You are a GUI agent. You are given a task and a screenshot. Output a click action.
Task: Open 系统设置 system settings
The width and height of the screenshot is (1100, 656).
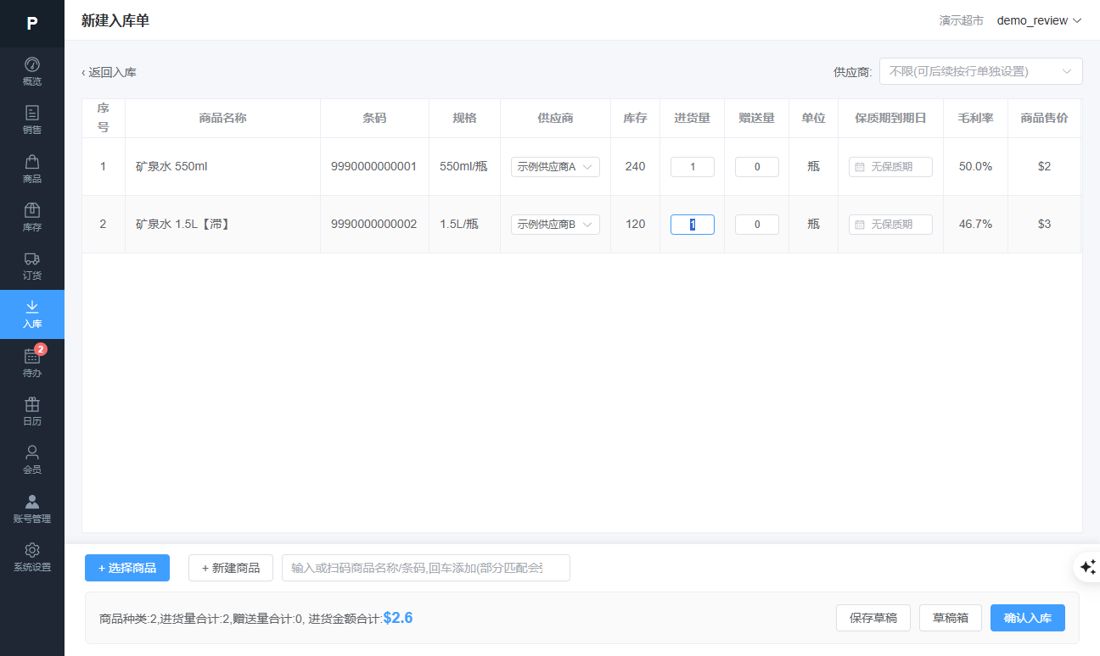click(32, 557)
